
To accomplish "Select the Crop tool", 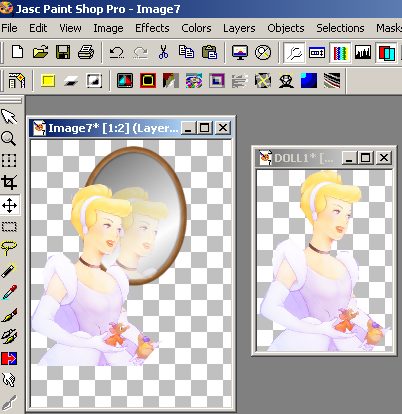I will 9,182.
